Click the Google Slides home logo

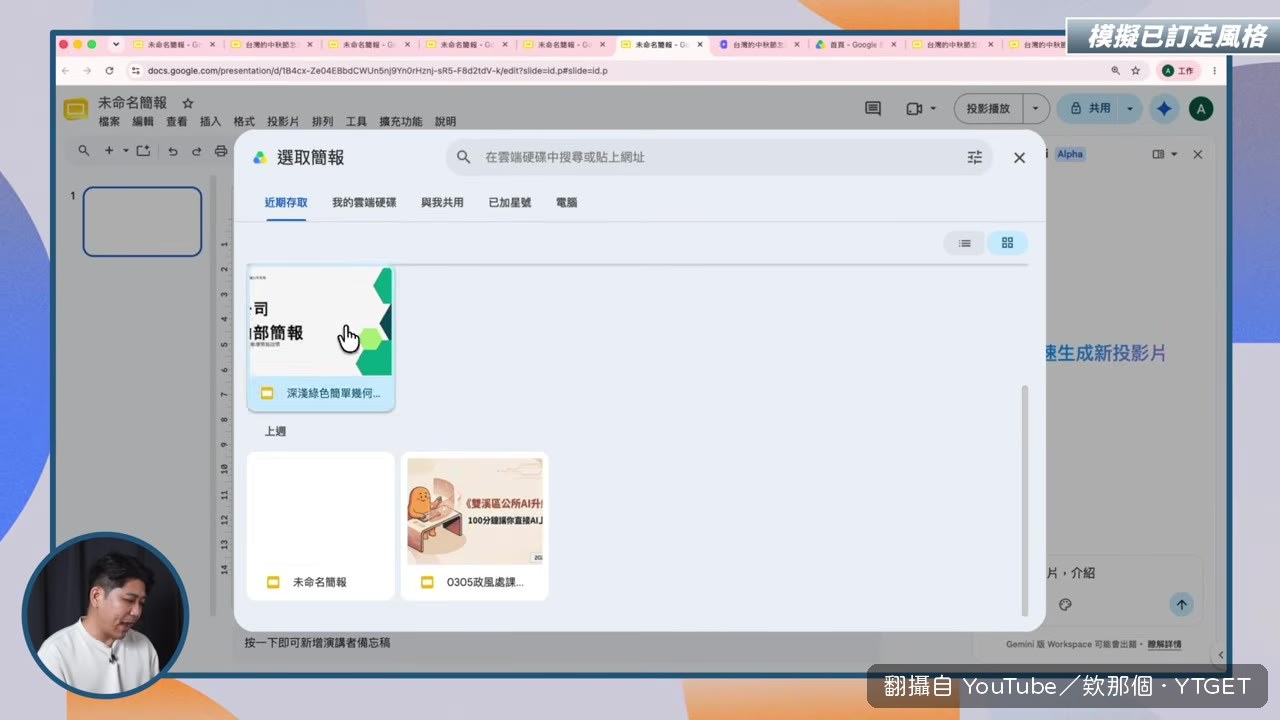pyautogui.click(x=76, y=109)
